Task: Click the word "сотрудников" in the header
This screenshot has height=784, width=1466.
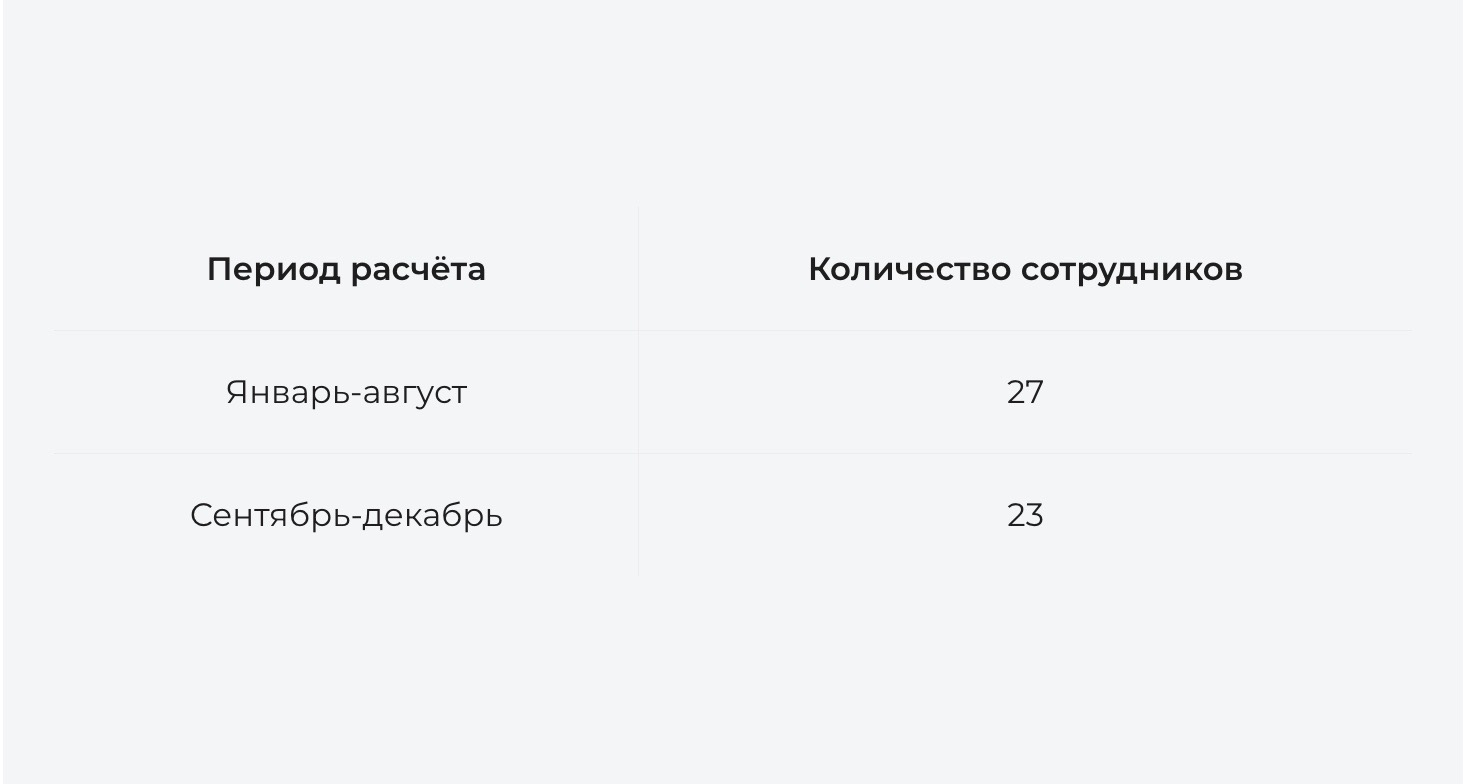Action: pos(1131,270)
